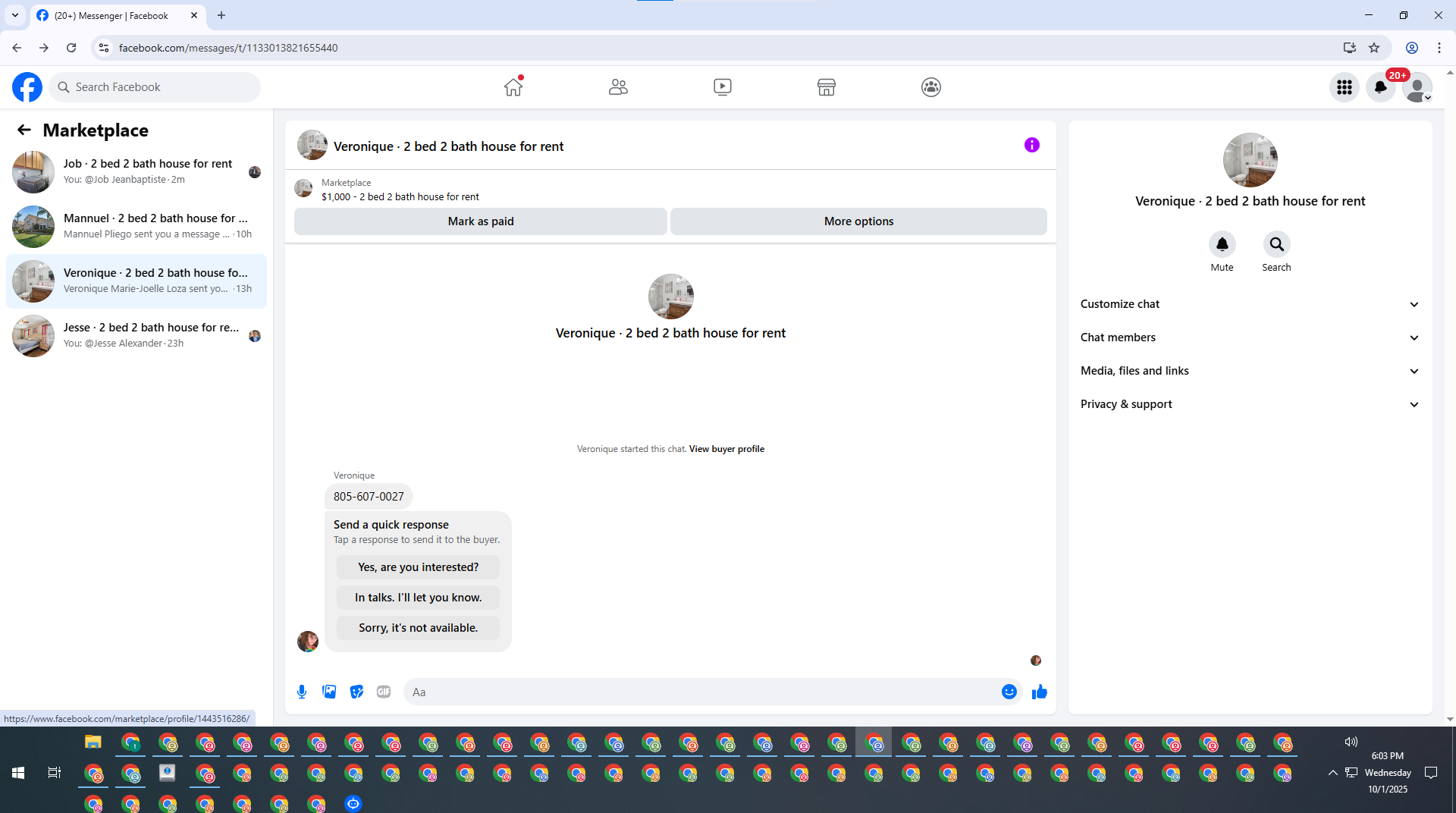Select the Veronique chat in the list

tap(136, 281)
